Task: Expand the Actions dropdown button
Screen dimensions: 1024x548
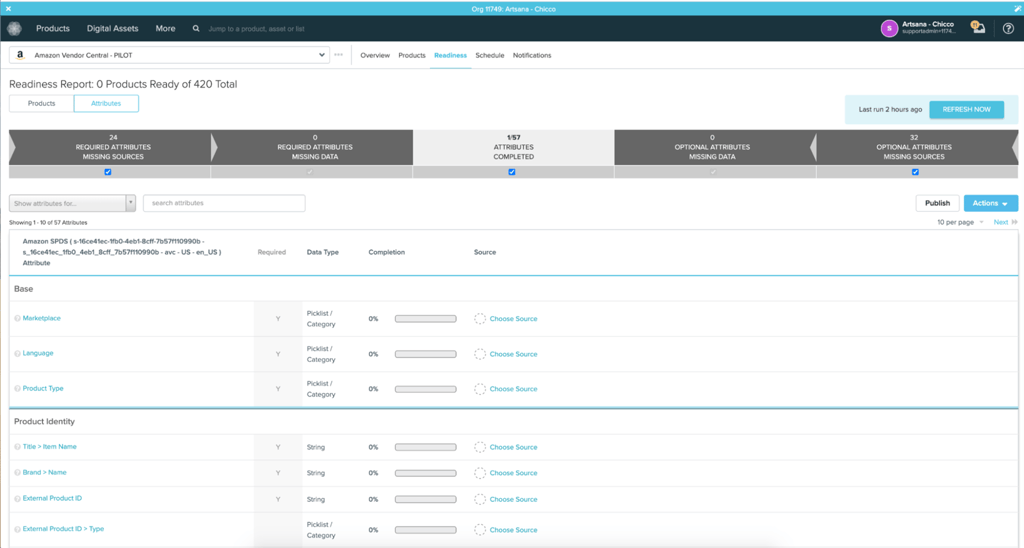Action: pos(990,203)
